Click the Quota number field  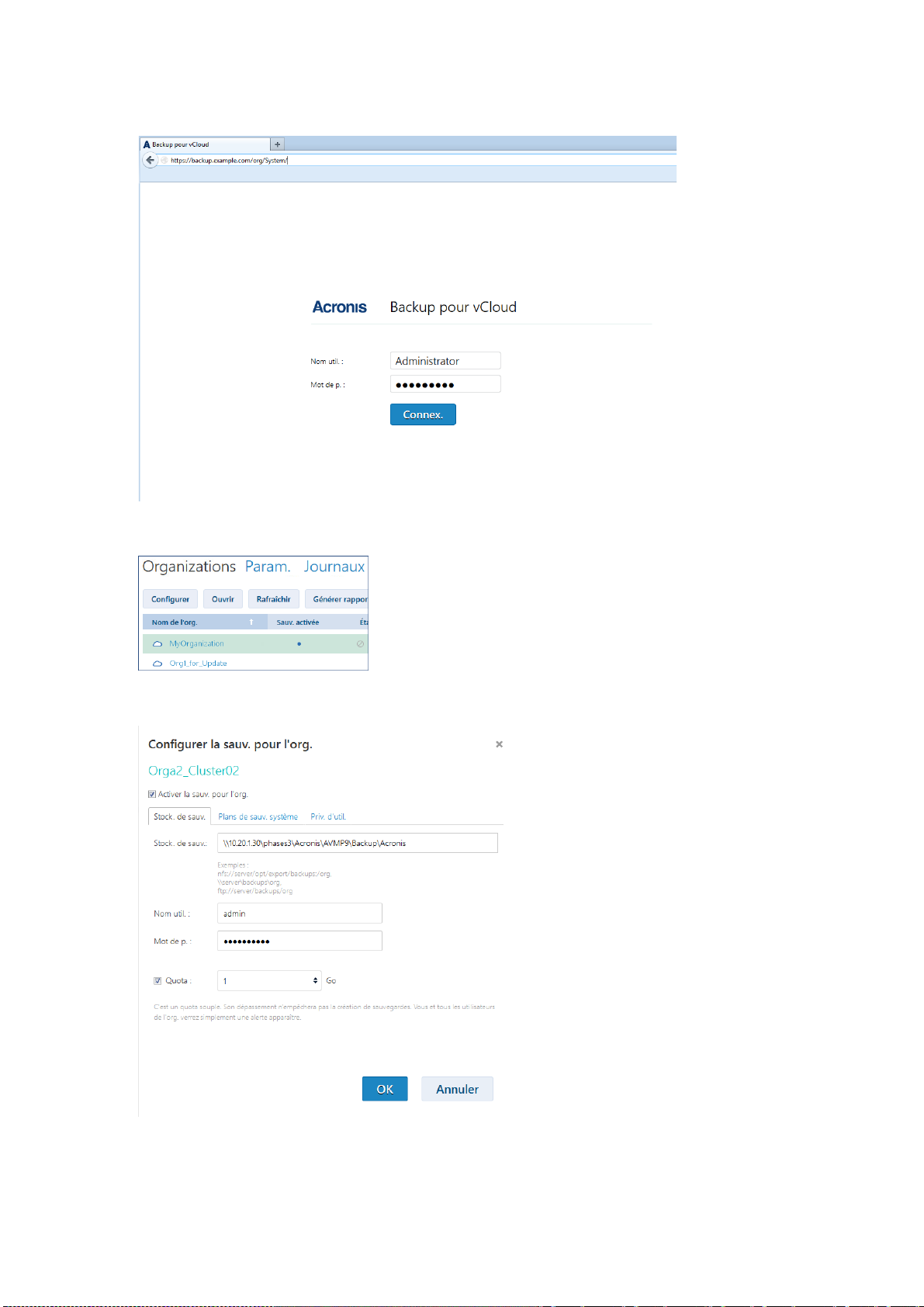coord(269,981)
